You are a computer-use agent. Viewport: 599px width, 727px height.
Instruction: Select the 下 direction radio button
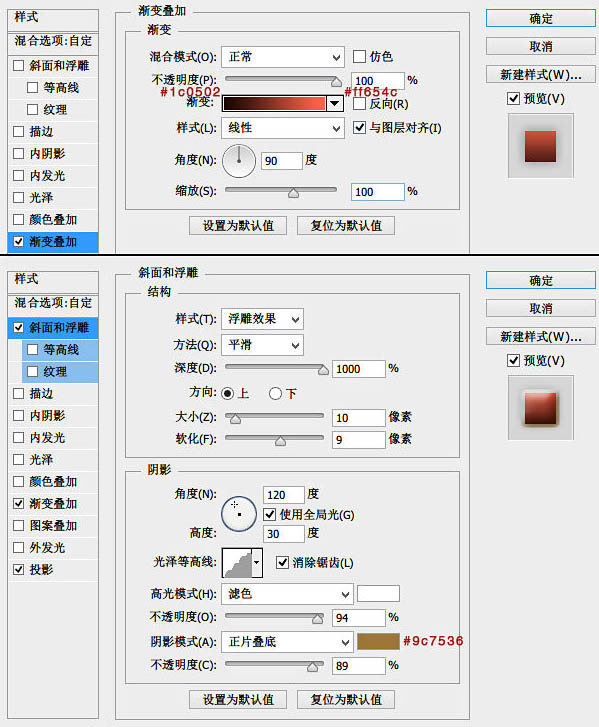[275, 394]
